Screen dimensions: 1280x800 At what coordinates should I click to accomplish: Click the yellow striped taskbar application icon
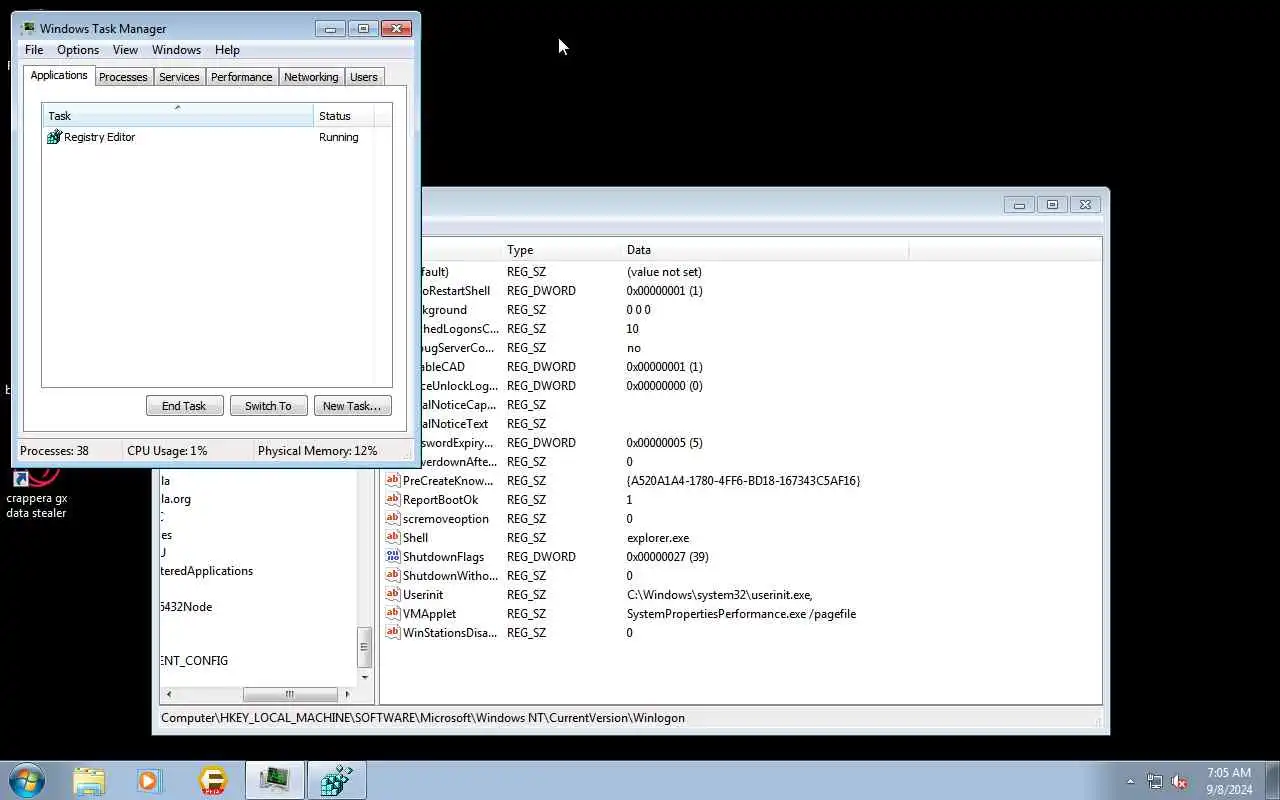pos(212,780)
